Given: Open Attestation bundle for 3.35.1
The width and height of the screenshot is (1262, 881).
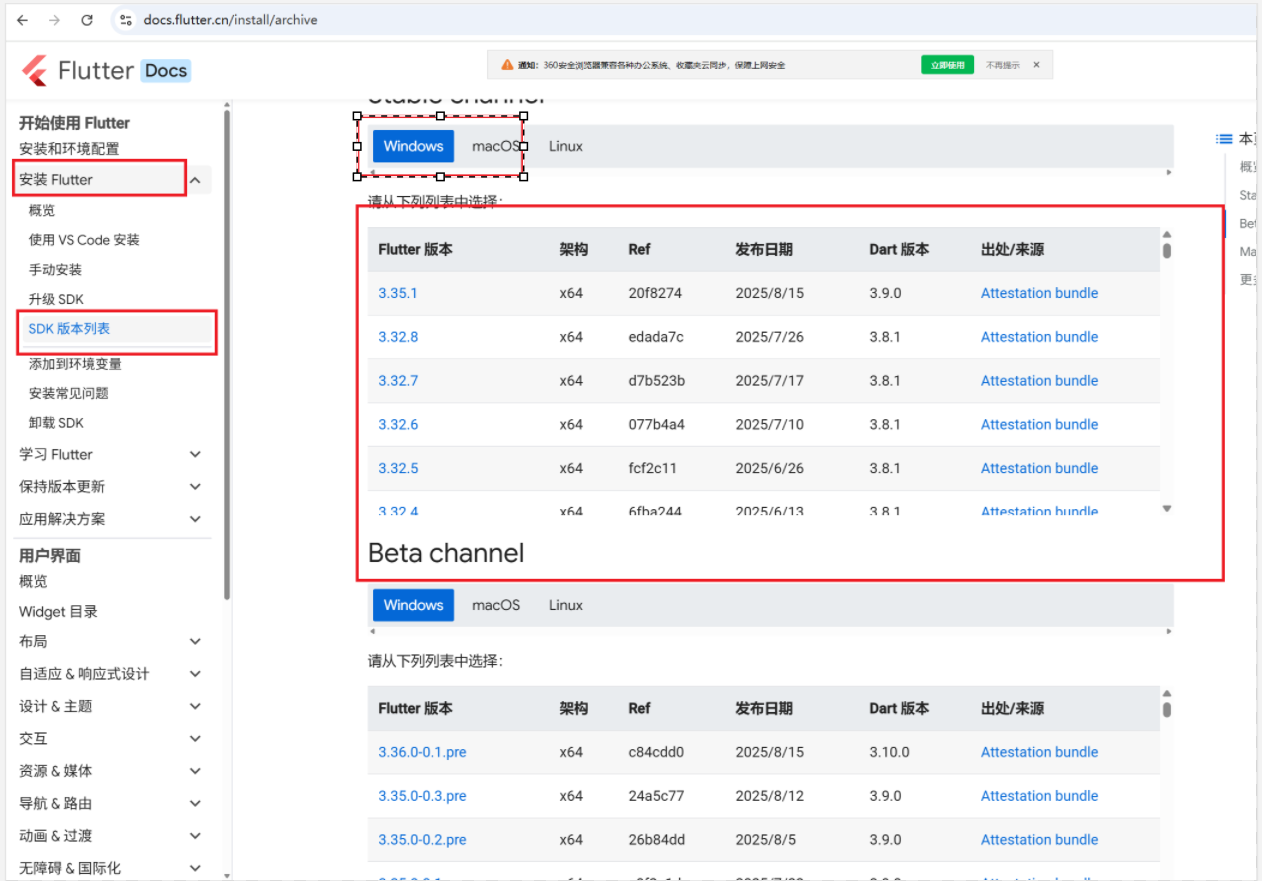Looking at the screenshot, I should (1039, 293).
